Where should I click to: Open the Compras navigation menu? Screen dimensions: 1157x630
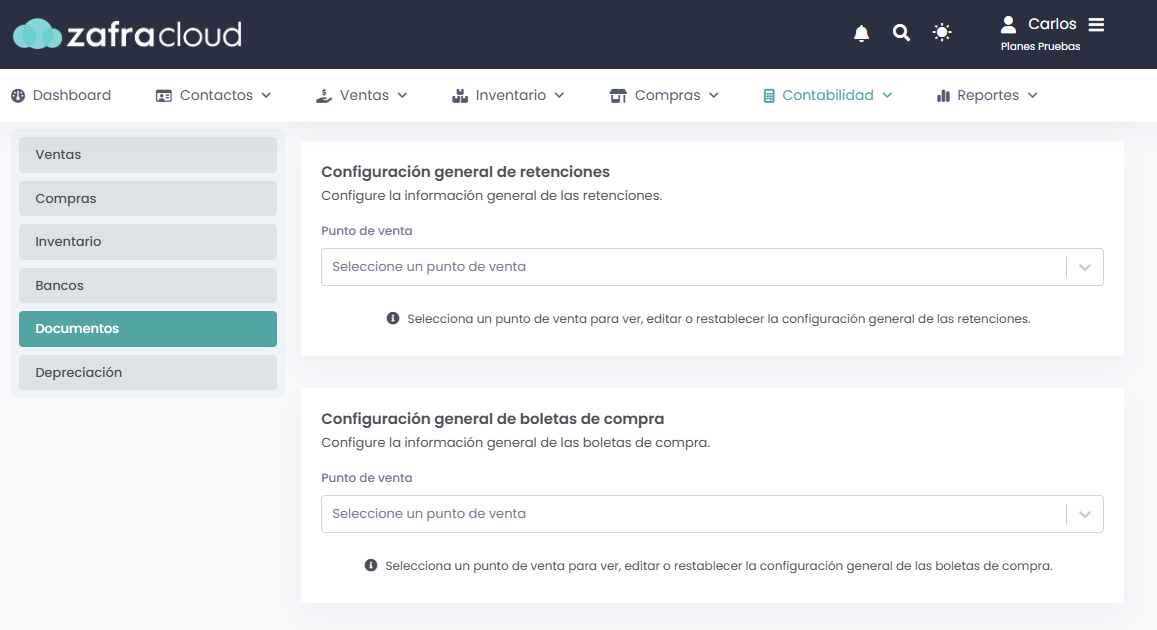coord(665,96)
